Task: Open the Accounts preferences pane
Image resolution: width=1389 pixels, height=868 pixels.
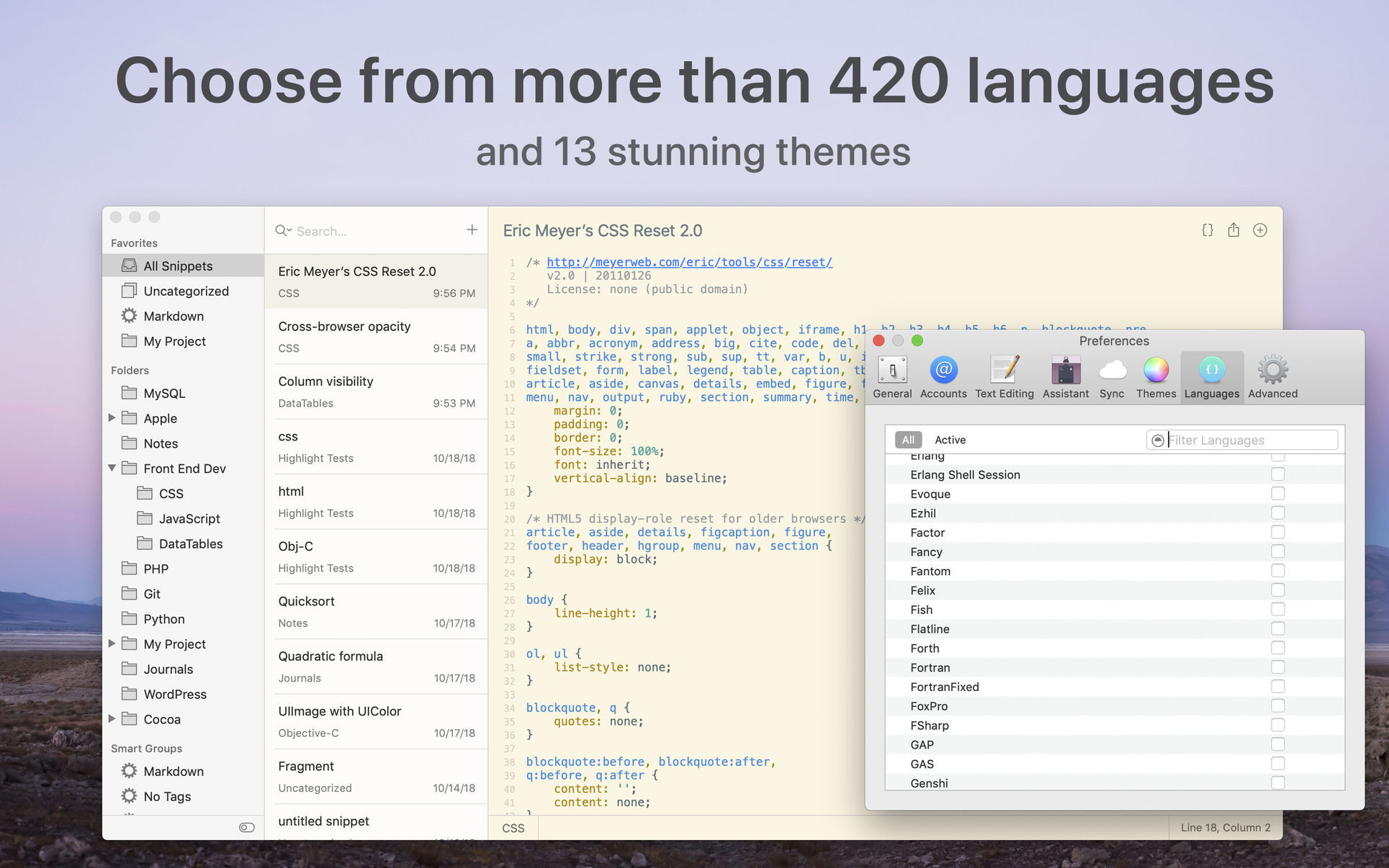Action: coord(943,374)
